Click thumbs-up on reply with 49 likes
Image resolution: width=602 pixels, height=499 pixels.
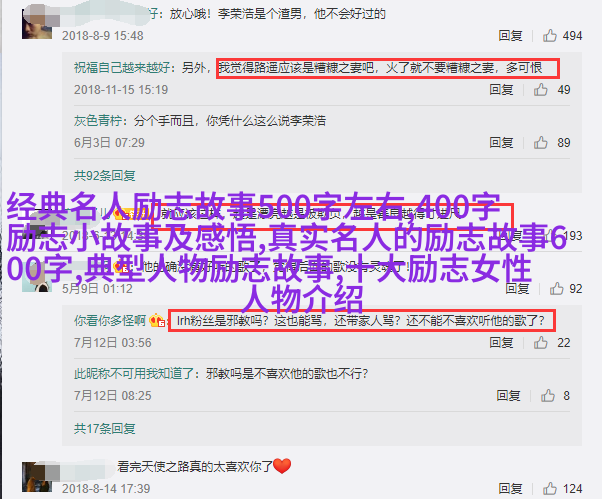pyautogui.click(x=540, y=89)
